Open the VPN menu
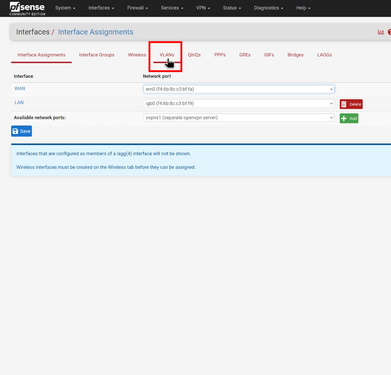This screenshot has height=375, width=391. pyautogui.click(x=203, y=8)
